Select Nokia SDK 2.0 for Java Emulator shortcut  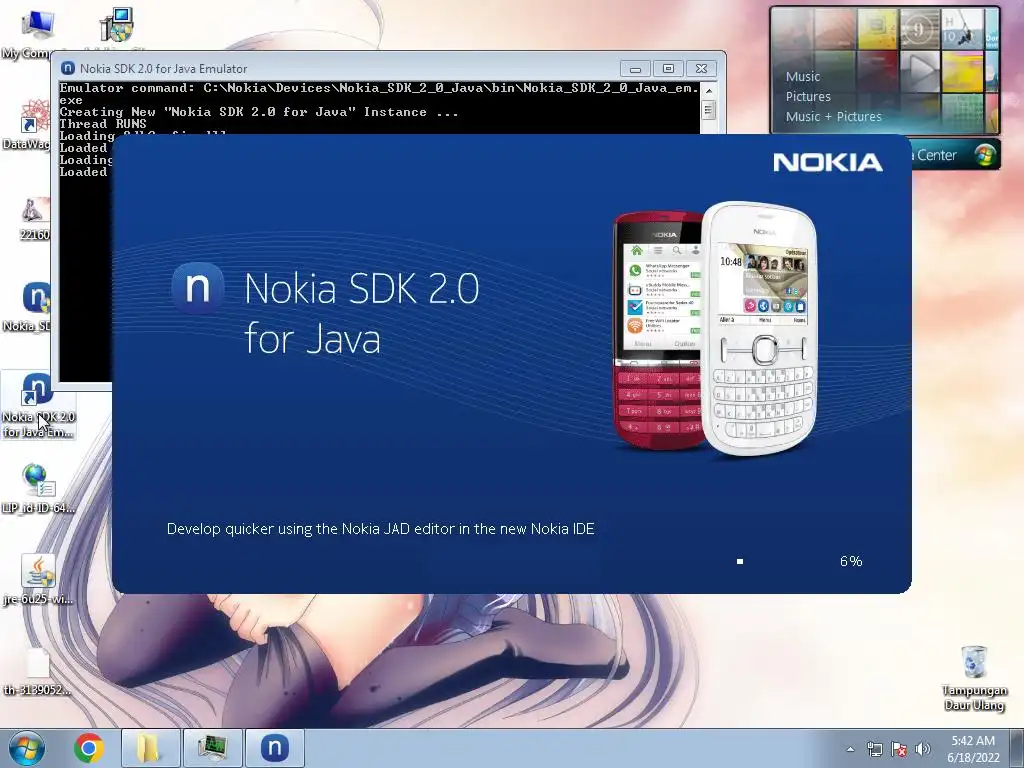(x=38, y=405)
